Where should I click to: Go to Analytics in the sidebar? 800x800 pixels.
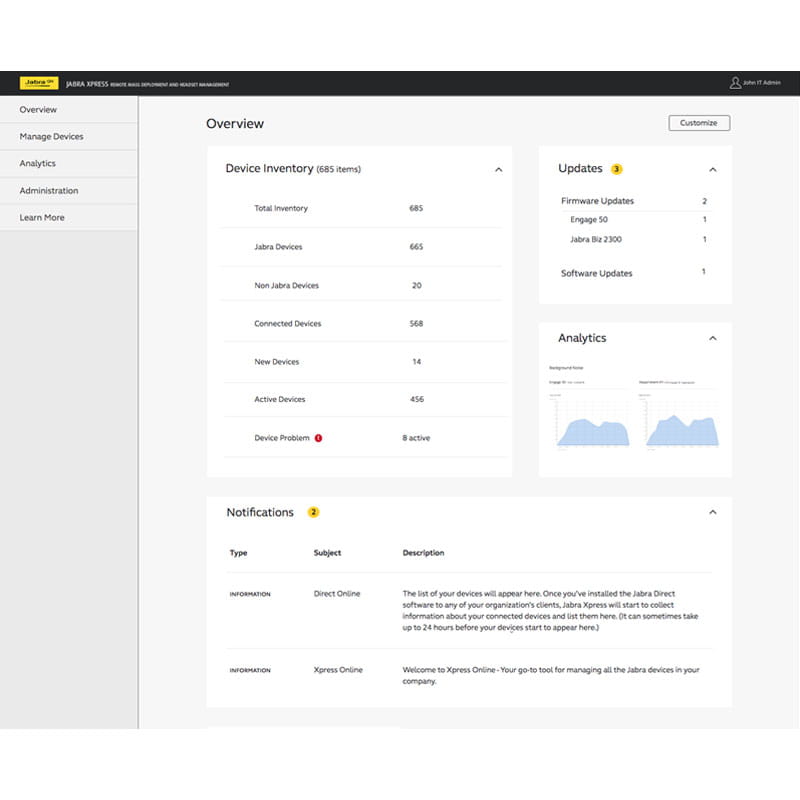pyautogui.click(x=38, y=164)
